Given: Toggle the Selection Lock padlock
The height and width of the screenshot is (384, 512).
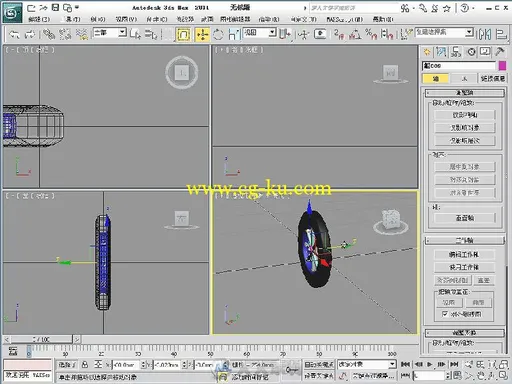Looking at the screenshot, I should coord(85,364).
